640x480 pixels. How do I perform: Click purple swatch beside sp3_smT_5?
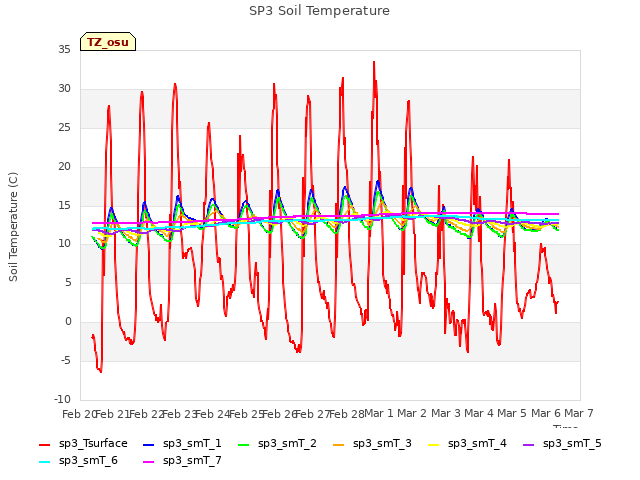click(529, 445)
